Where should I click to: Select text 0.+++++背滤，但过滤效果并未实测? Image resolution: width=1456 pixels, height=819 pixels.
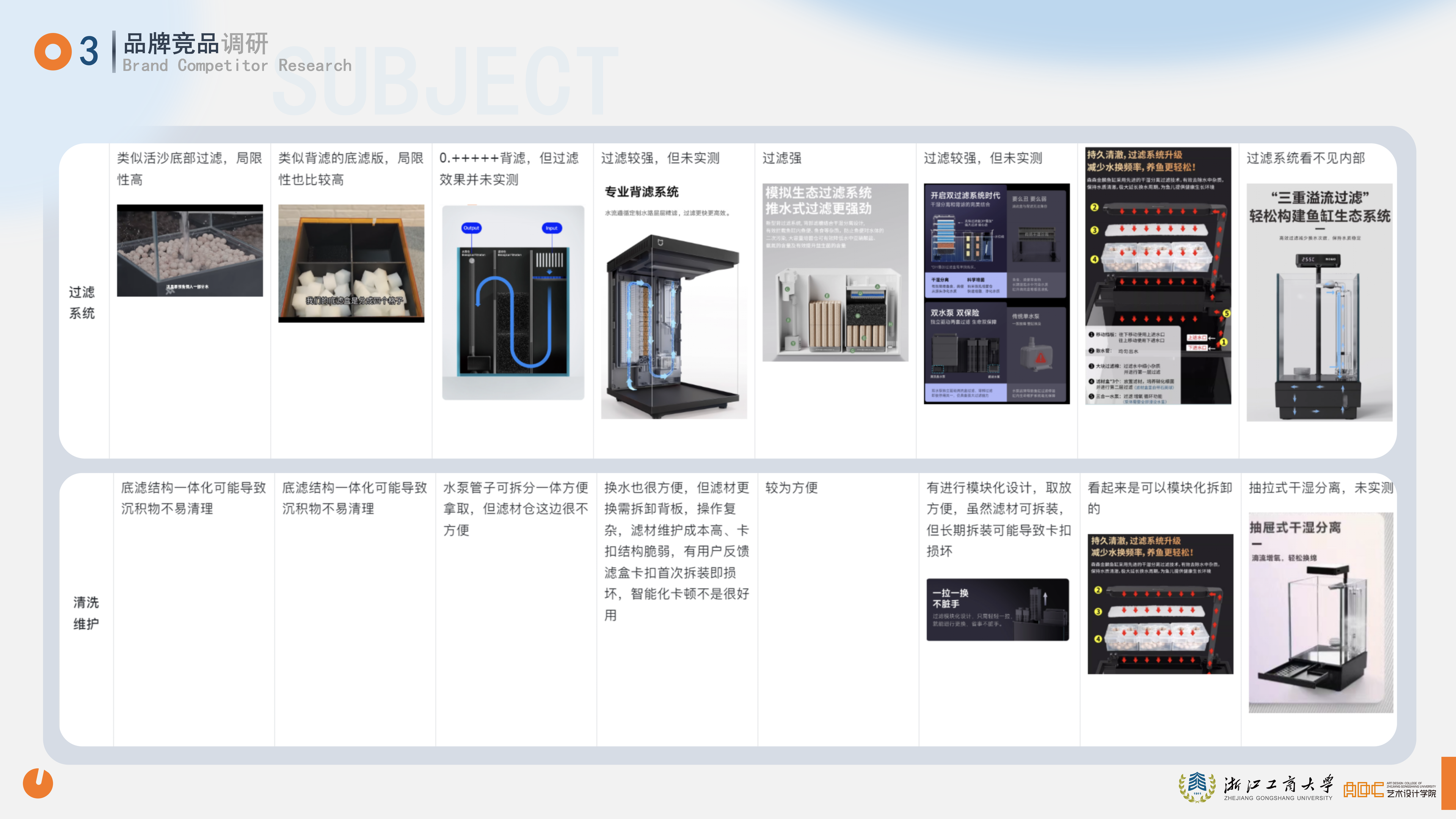[x=509, y=168]
